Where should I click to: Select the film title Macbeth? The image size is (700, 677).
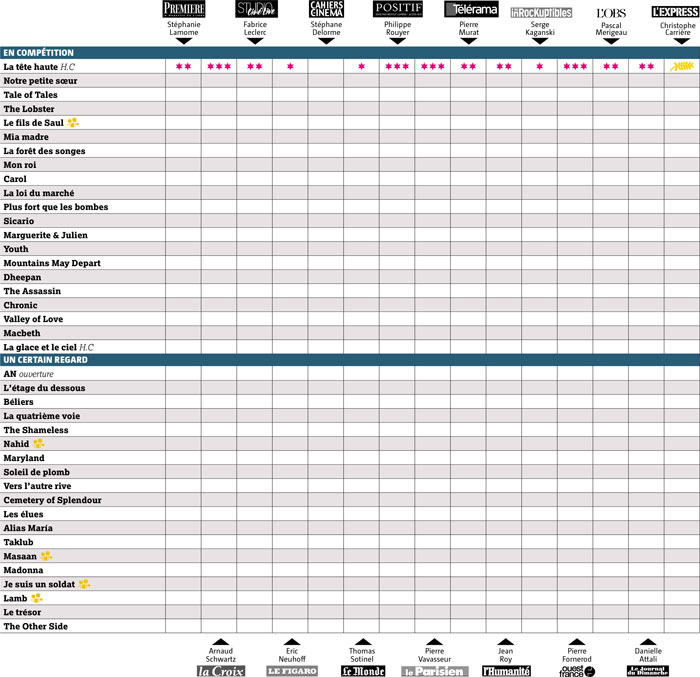(x=22, y=333)
